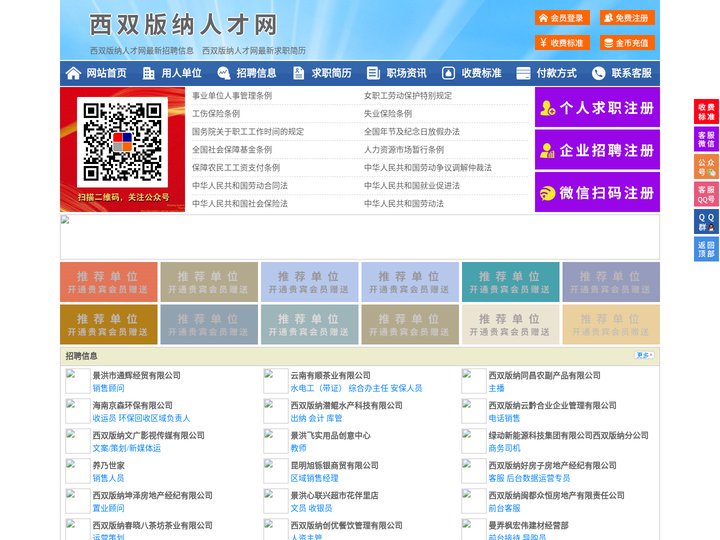Click the 免费注册 button

click(x=627, y=18)
